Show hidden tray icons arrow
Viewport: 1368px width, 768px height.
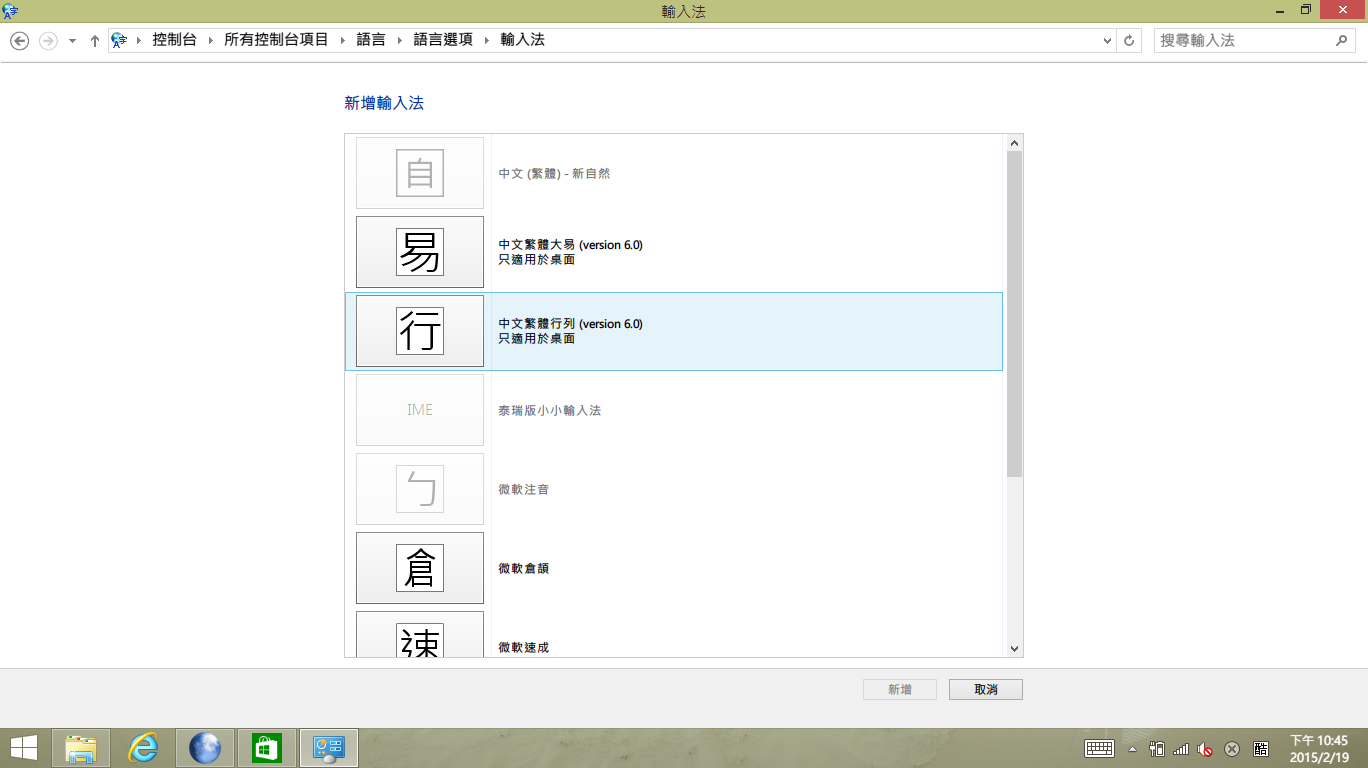pyautogui.click(x=1133, y=749)
